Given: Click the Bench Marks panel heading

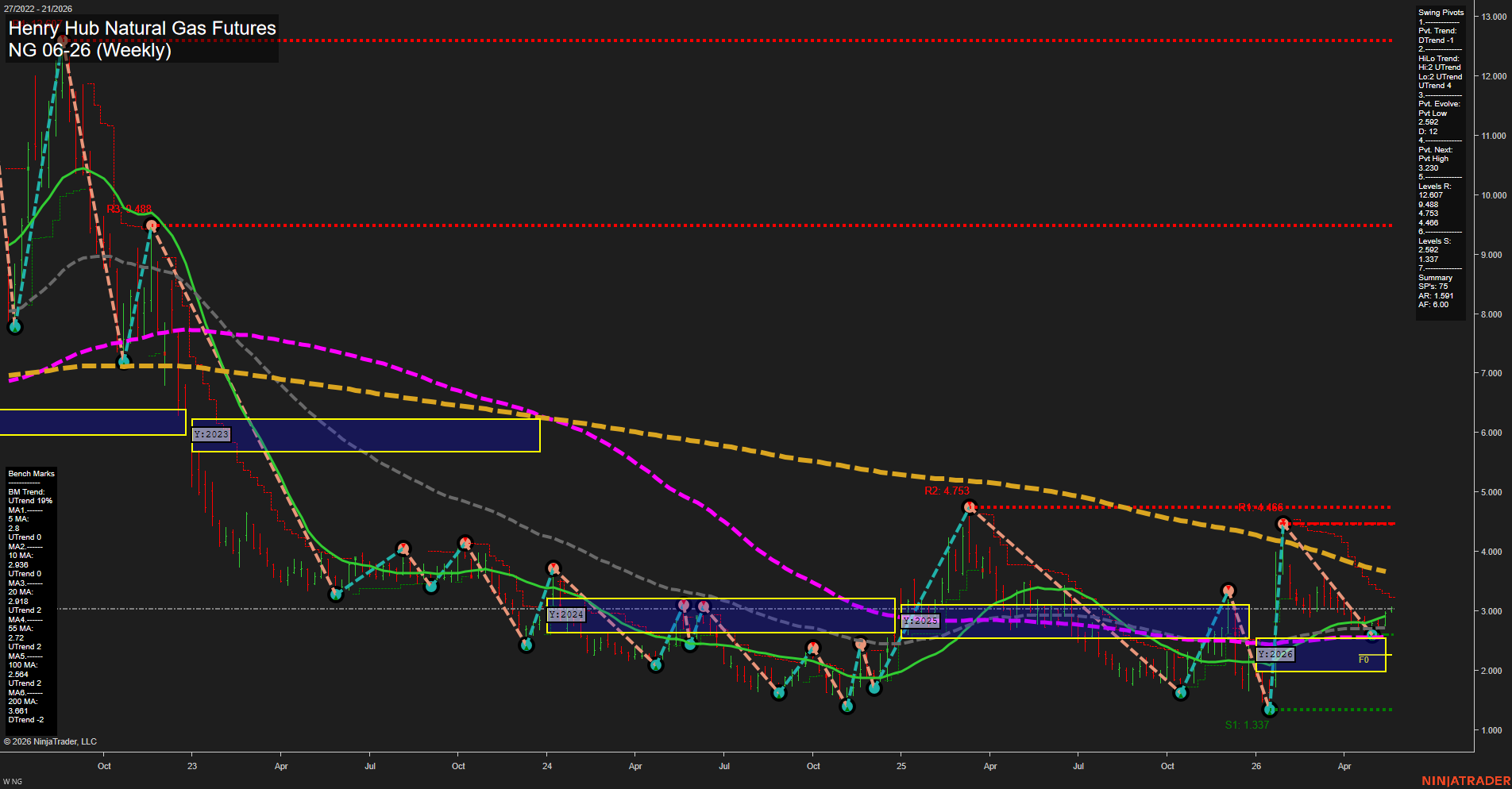Looking at the screenshot, I should (31, 474).
